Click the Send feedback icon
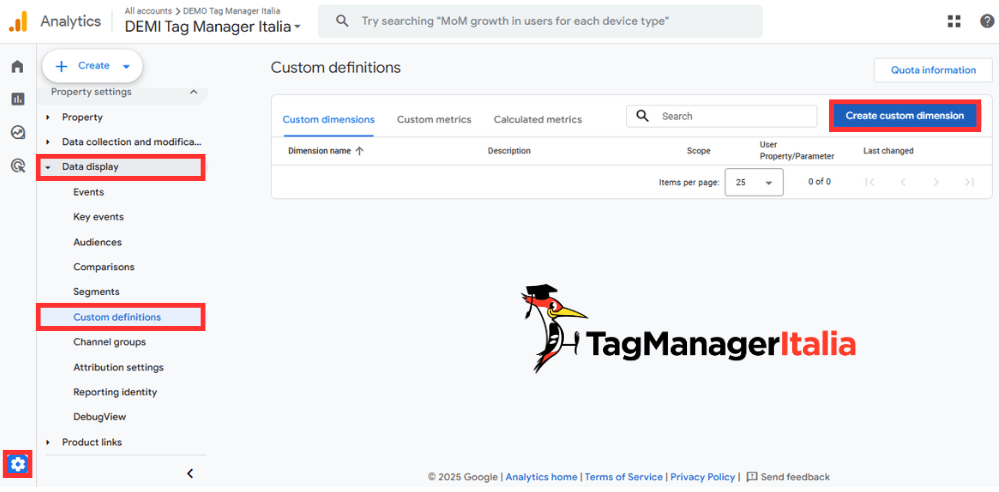The height and width of the screenshot is (492, 999). (x=752, y=477)
